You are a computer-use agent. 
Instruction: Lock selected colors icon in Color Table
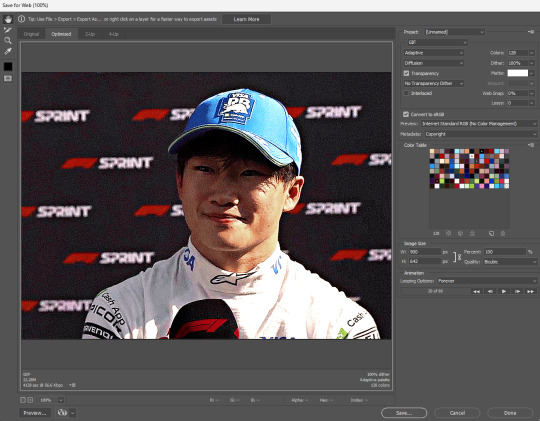click(x=472, y=234)
